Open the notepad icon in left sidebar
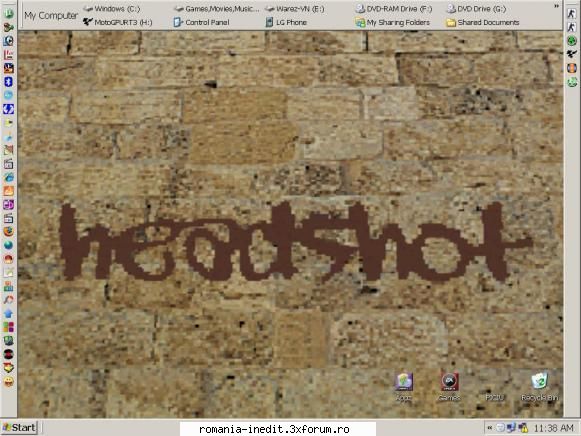 click(x=9, y=273)
